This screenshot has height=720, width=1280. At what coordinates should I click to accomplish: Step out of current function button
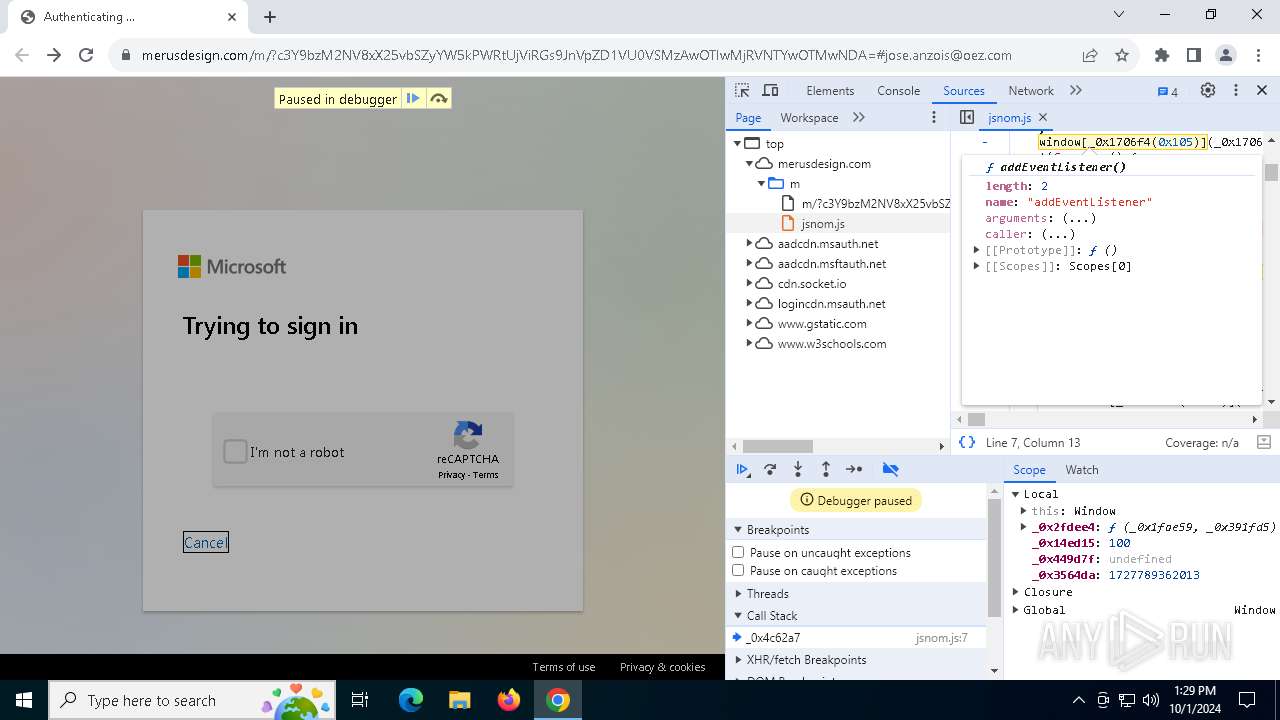click(826, 469)
